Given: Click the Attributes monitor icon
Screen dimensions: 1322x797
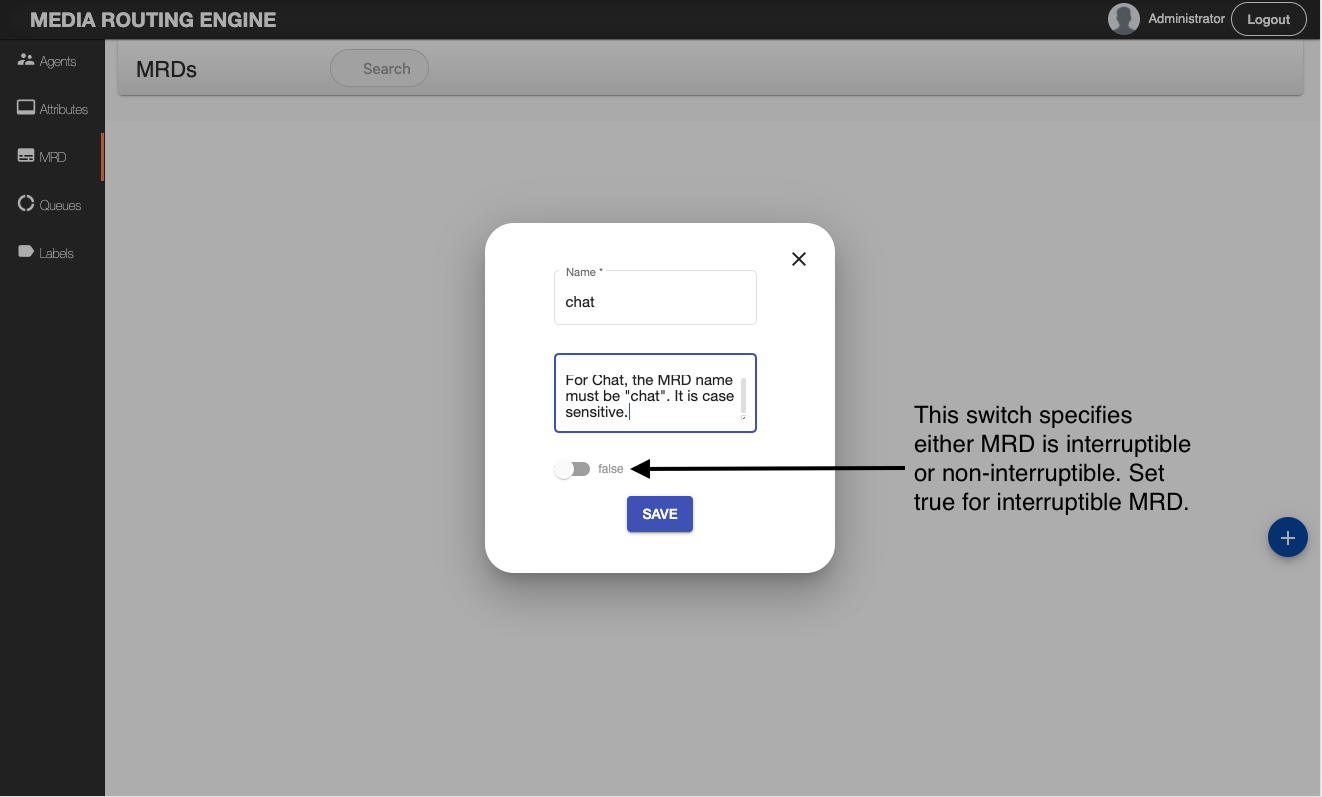Looking at the screenshot, I should pyautogui.click(x=26, y=108).
